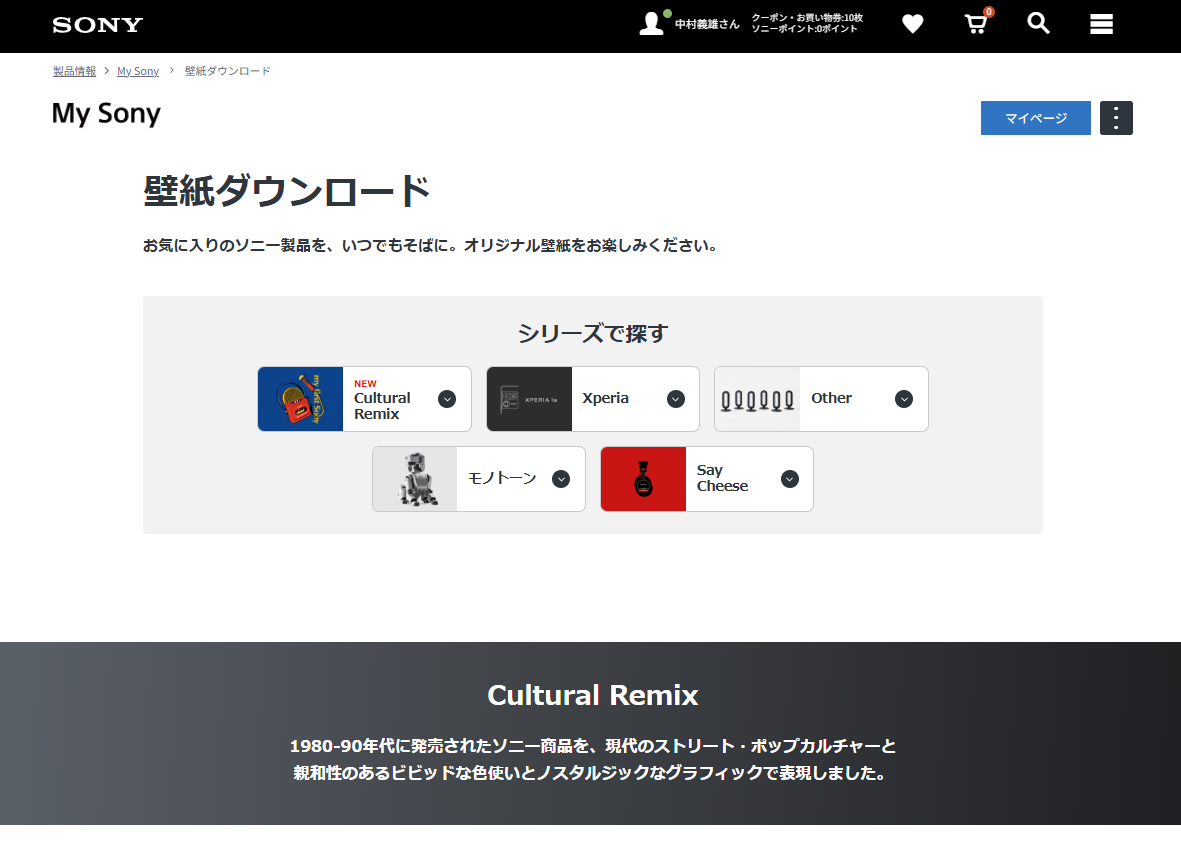Click the Other series speakers thumbnail
The height and width of the screenshot is (863, 1181).
pyautogui.click(x=757, y=399)
